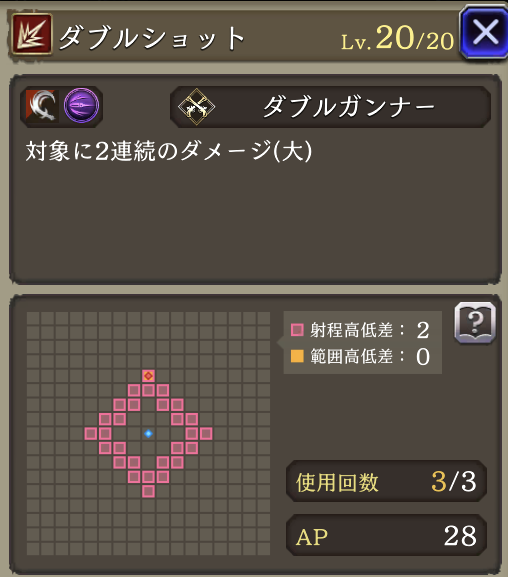Screen dimensions: 508x577
Task: Select the blue center unit marker
Action: tap(148, 433)
